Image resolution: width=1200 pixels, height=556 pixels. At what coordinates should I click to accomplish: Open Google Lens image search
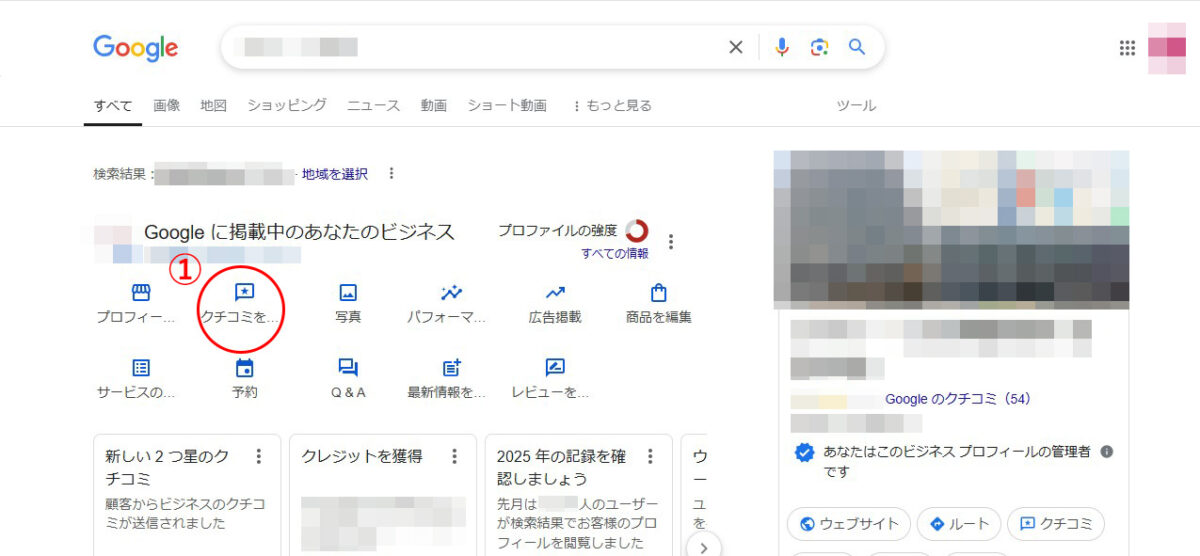[820, 47]
